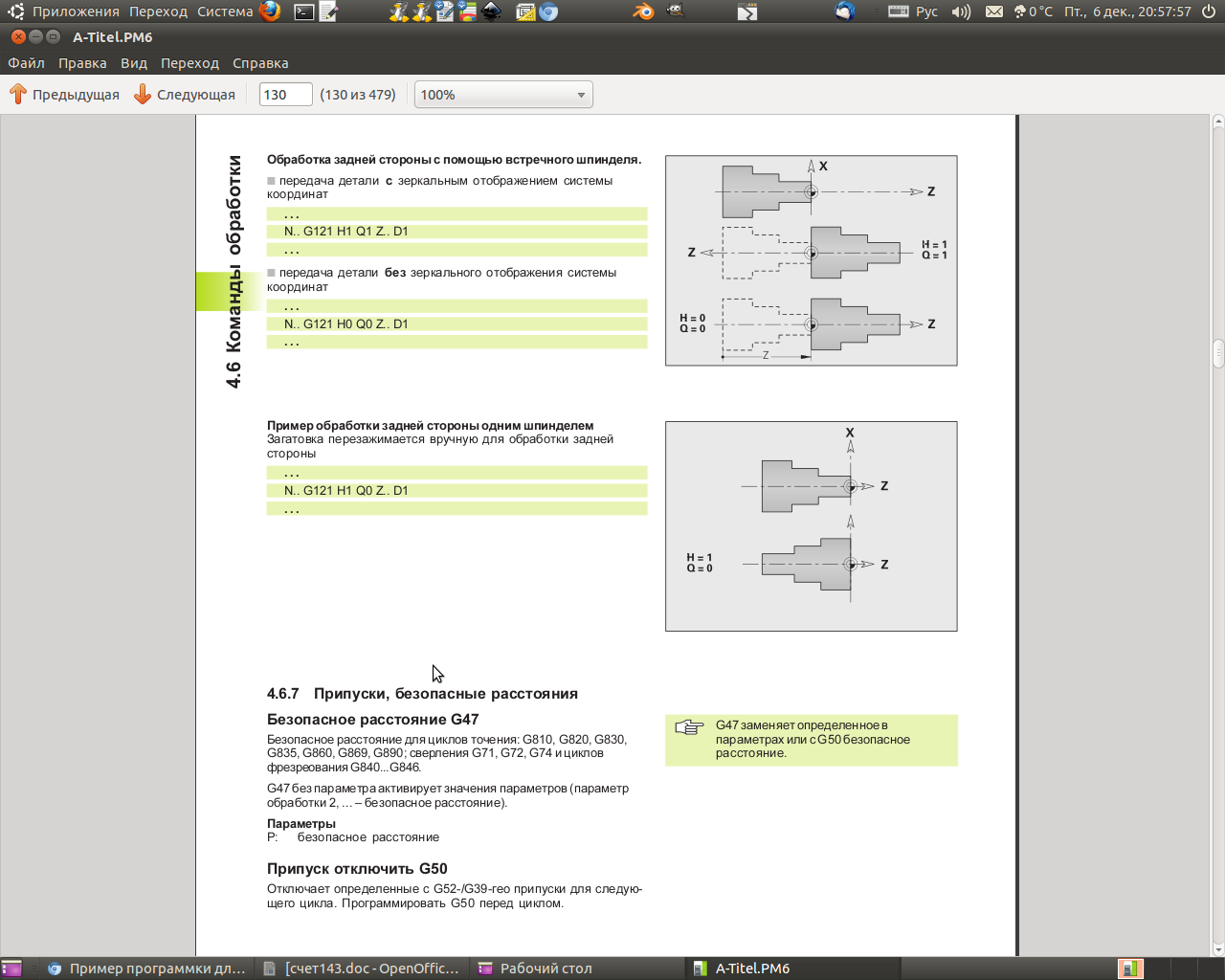Open the text editor launcher icon
The image size is (1225, 980).
point(328,11)
